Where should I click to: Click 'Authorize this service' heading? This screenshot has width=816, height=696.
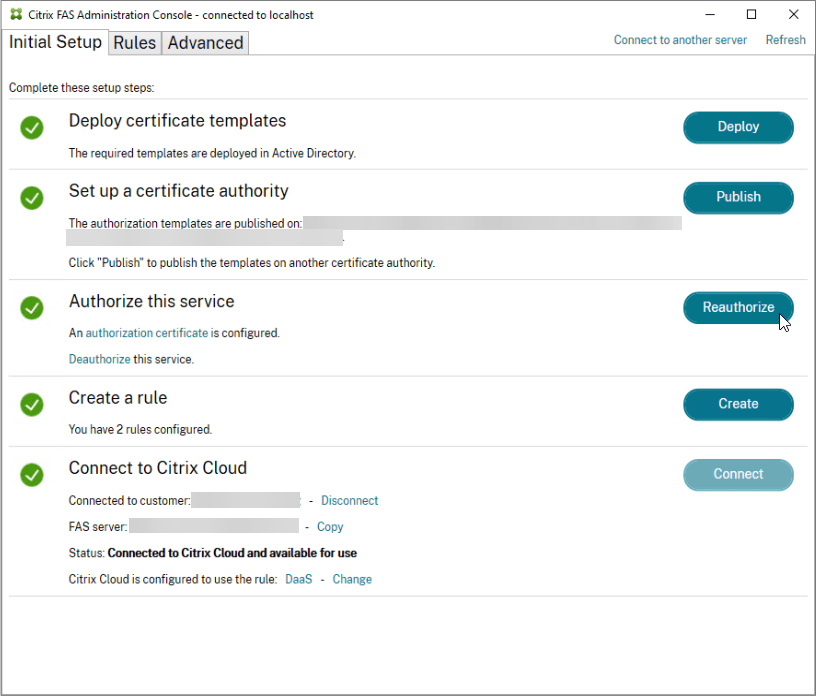151,301
